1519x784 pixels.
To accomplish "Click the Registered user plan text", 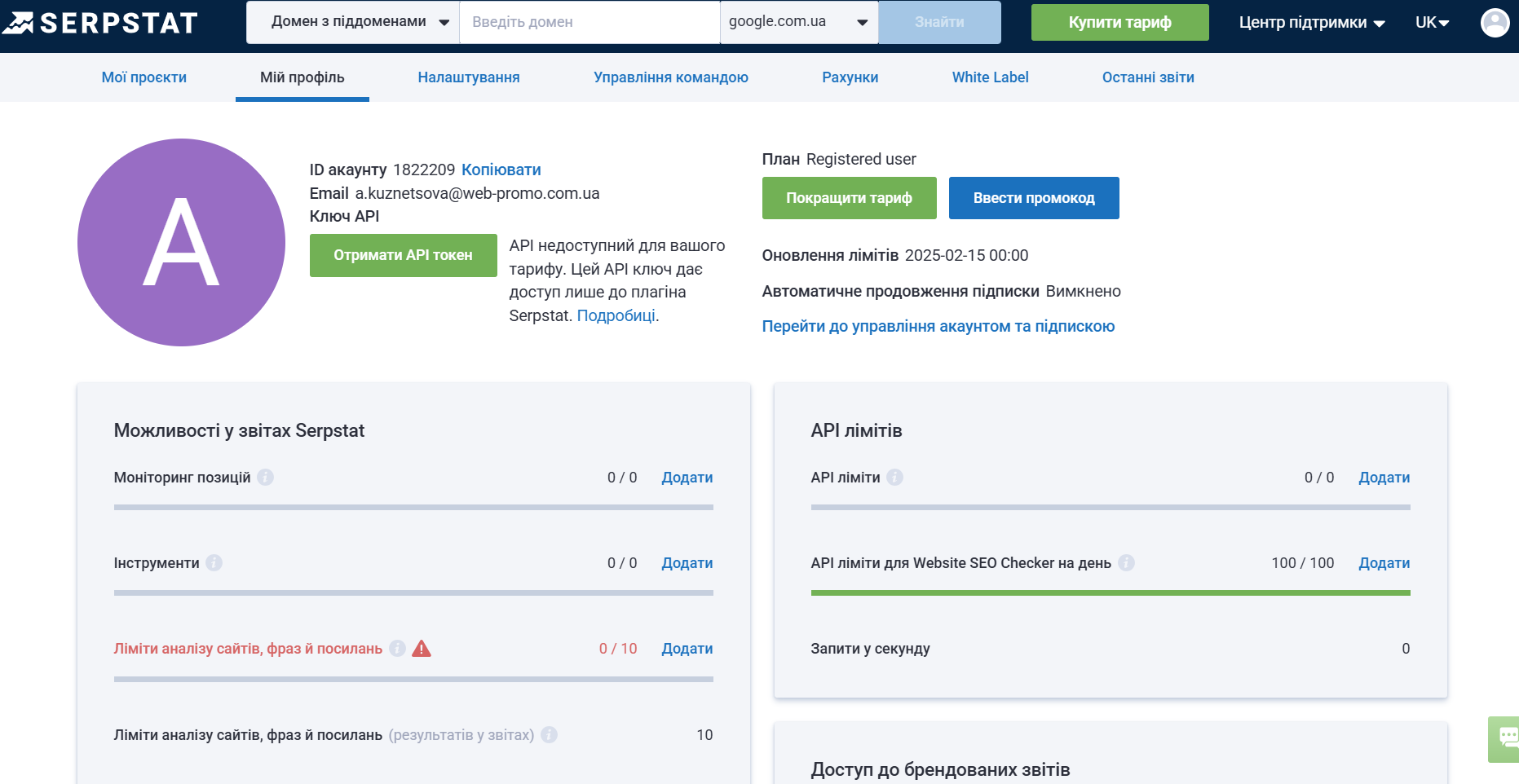I will [x=861, y=159].
